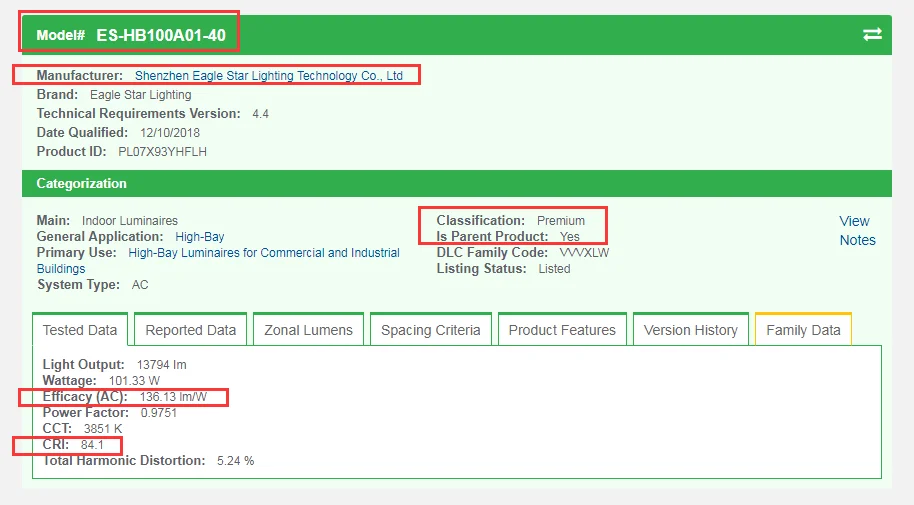
Task: Open the Product Features tab
Action: click(562, 330)
